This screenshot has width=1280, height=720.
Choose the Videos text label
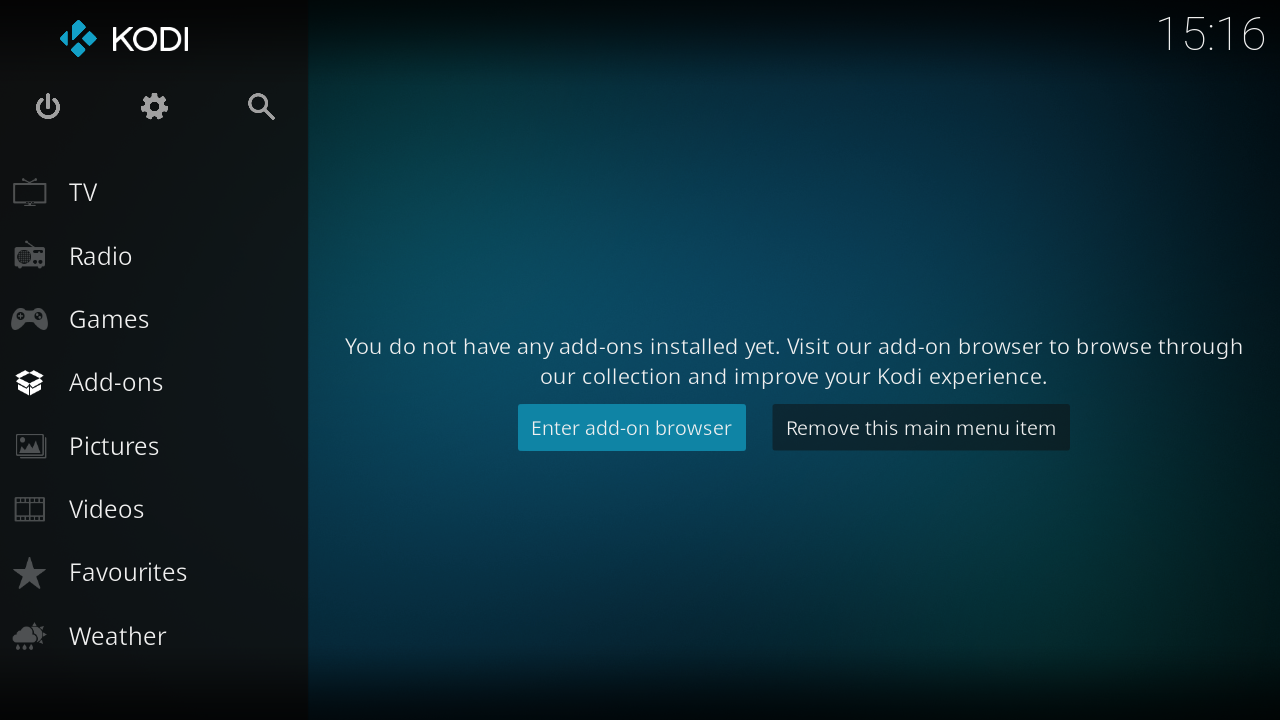click(106, 509)
